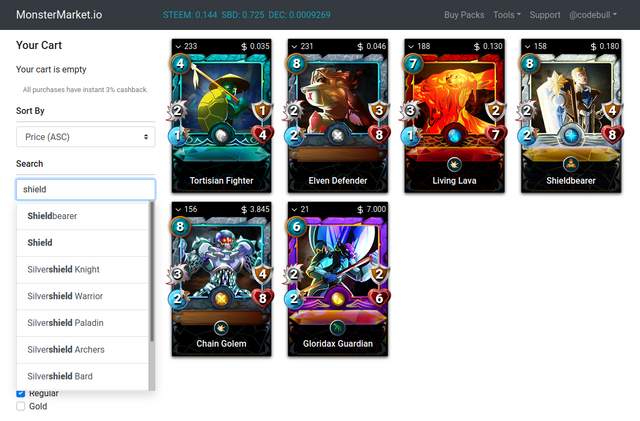Select Shieldbearer from search suggestions
The height and width of the screenshot is (421, 640).
(82, 216)
